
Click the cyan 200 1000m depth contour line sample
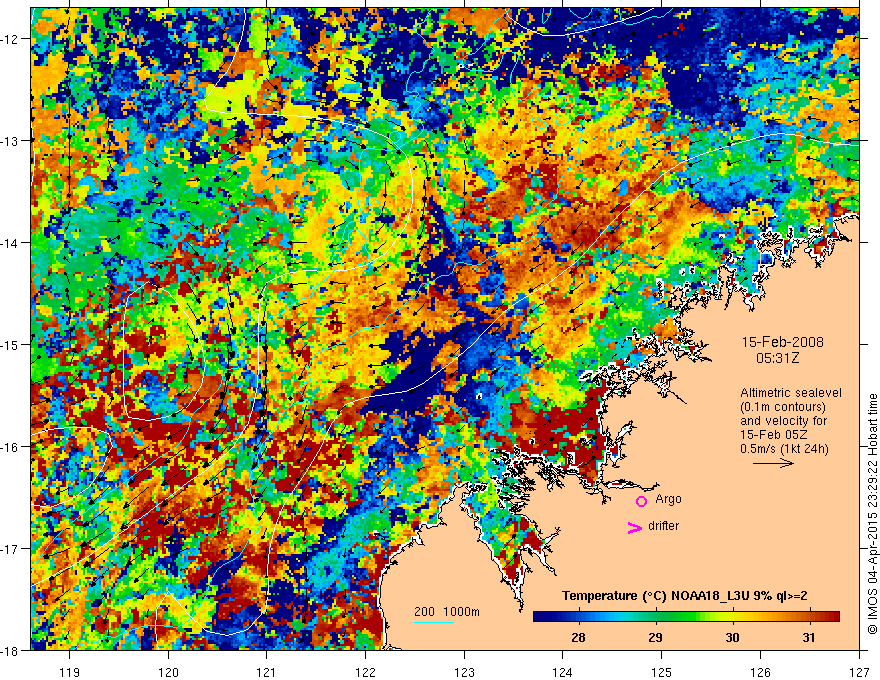pyautogui.click(x=434, y=622)
